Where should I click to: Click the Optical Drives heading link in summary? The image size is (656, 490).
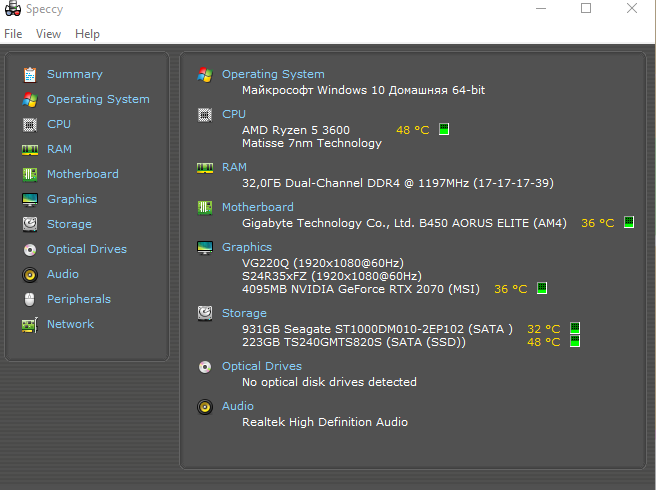(x=261, y=366)
